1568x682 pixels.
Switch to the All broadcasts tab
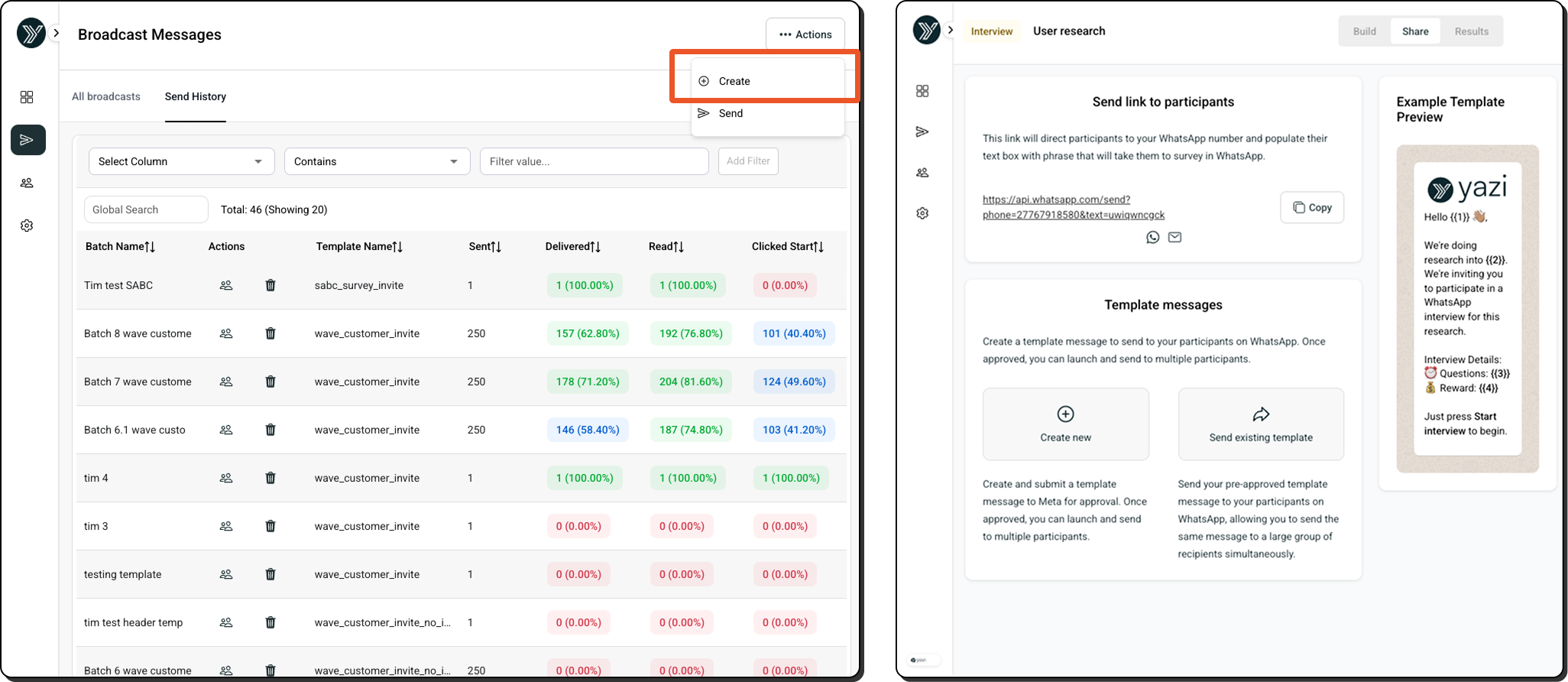click(x=106, y=96)
